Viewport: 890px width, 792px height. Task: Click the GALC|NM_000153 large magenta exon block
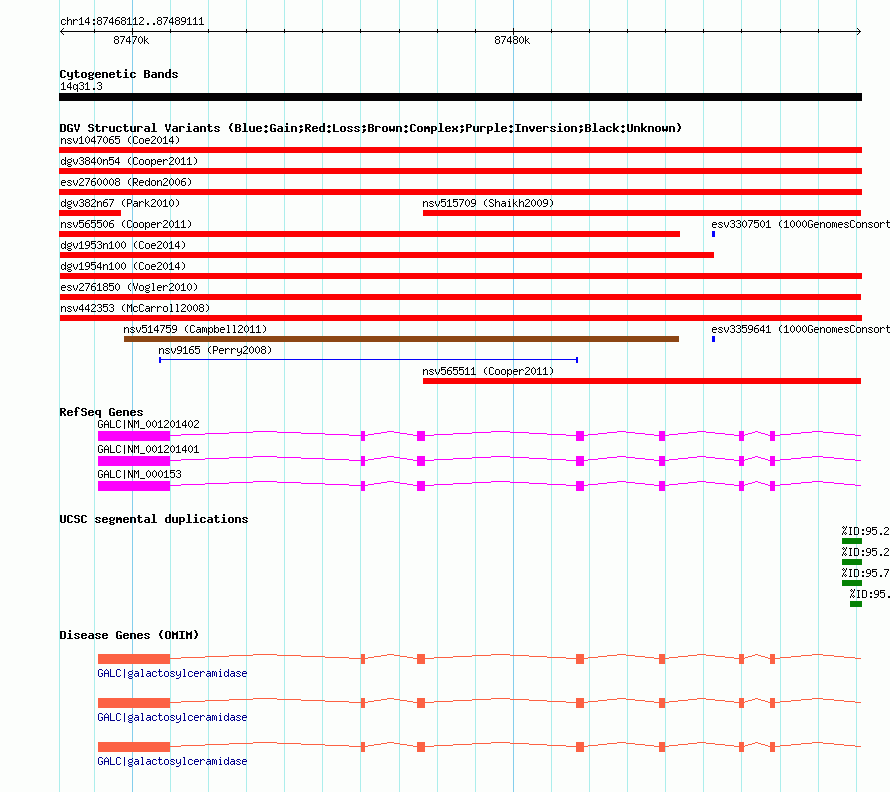[x=134, y=486]
